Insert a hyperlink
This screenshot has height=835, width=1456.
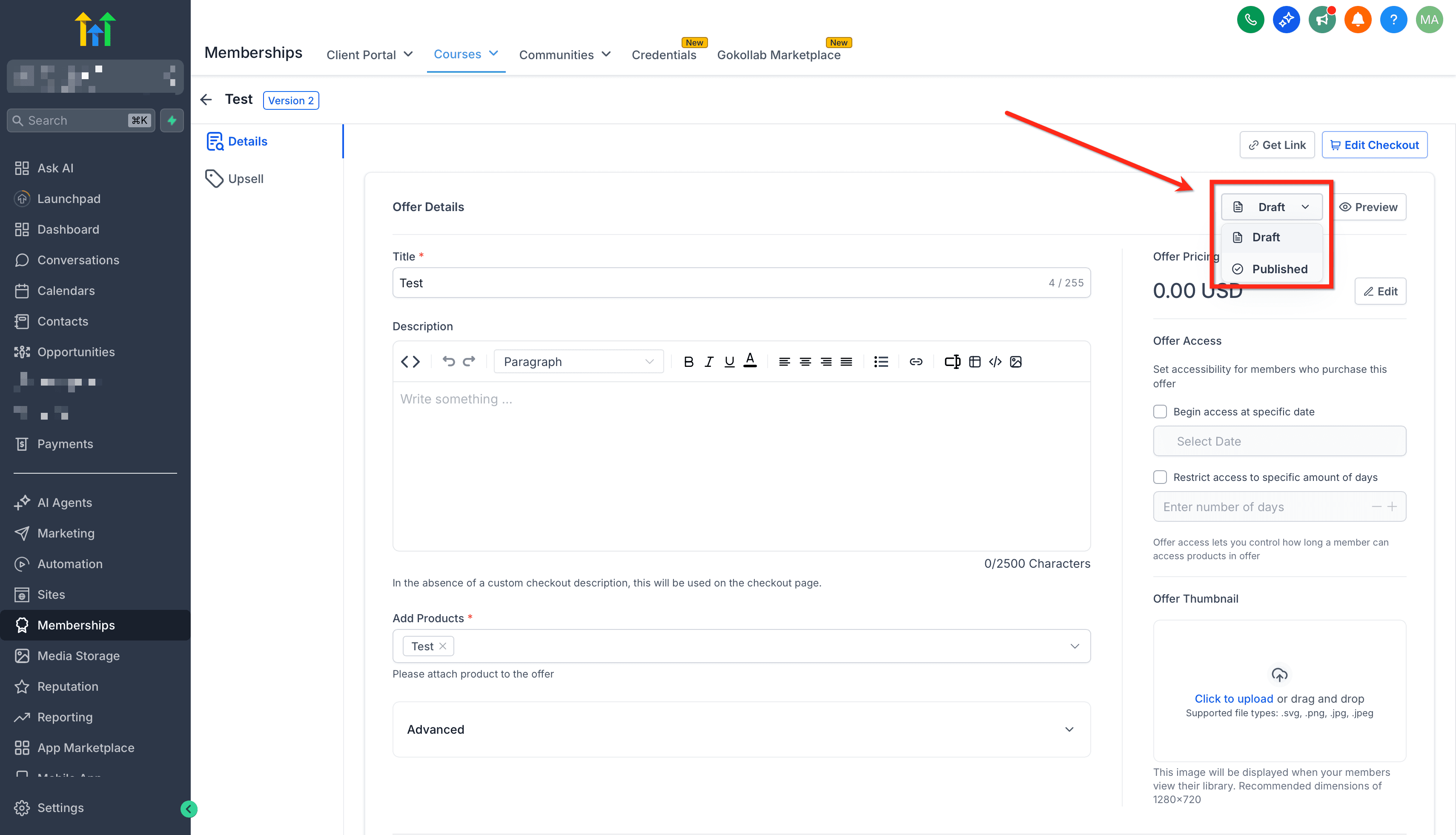[916, 362]
